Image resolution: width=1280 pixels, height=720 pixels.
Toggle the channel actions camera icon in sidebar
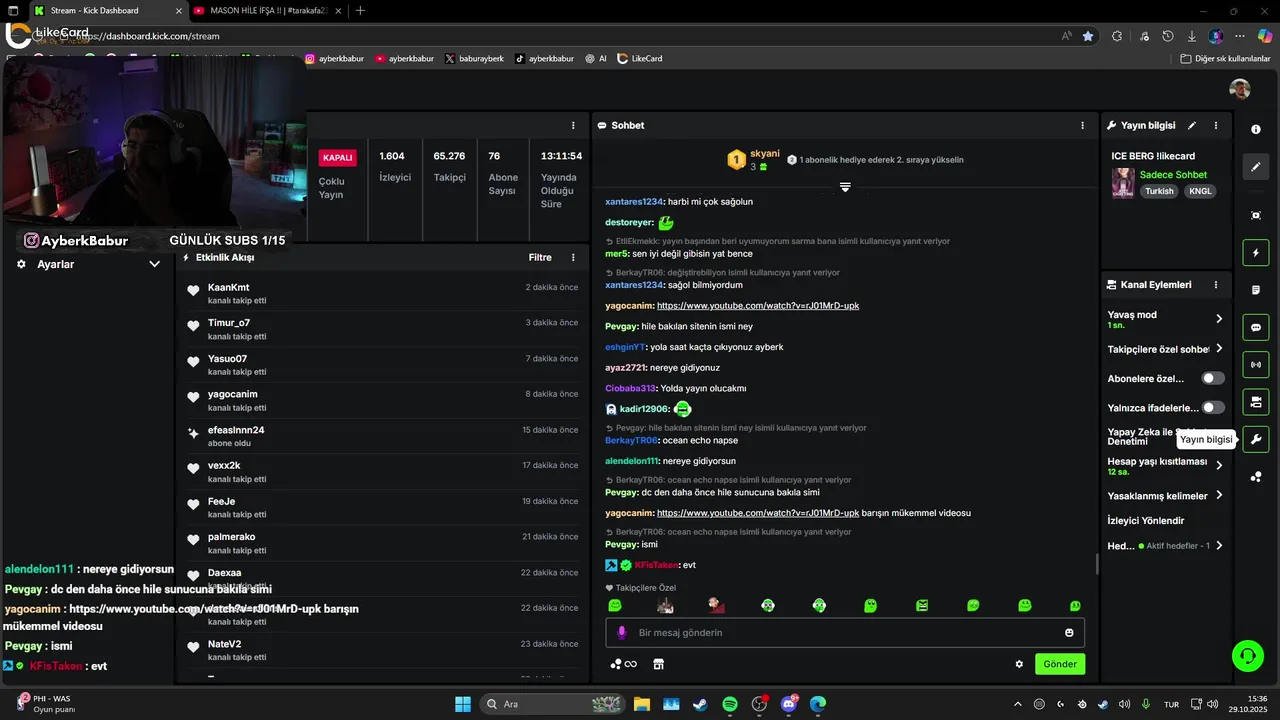tap(1256, 402)
